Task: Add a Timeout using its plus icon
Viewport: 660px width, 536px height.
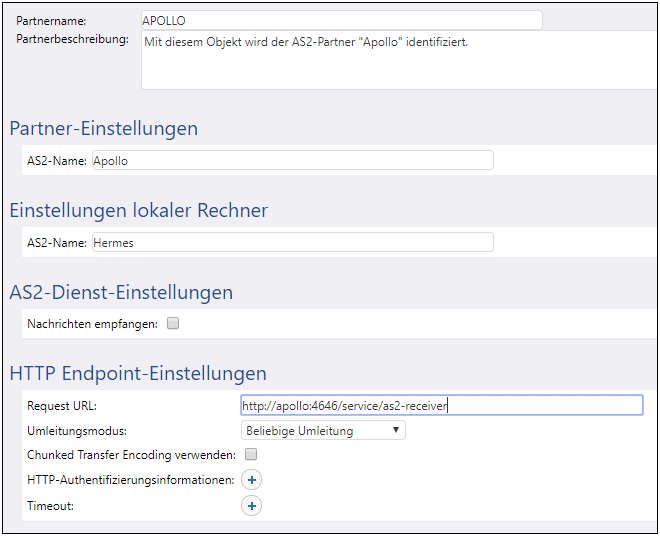Action: (252, 506)
